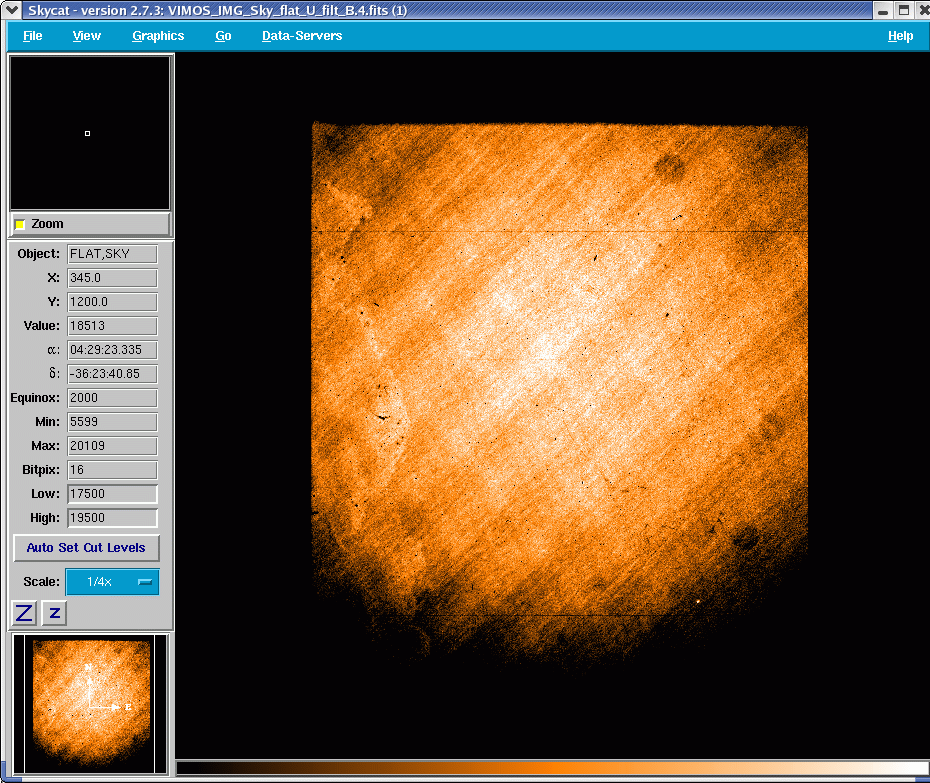Open the window menu icon in title bar
The height and width of the screenshot is (783, 930).
click(11, 9)
